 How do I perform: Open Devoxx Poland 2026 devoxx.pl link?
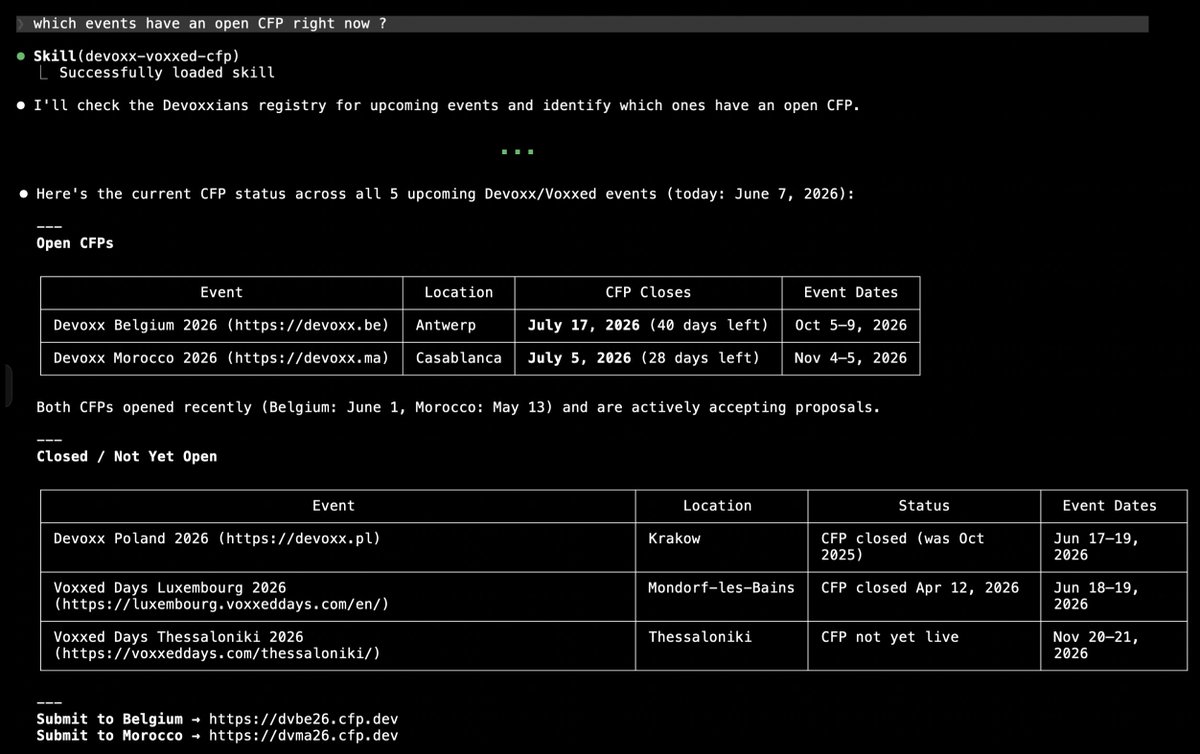pos(299,538)
